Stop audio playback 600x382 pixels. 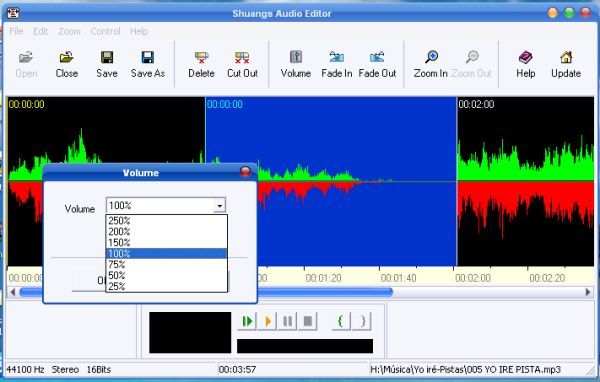point(308,321)
